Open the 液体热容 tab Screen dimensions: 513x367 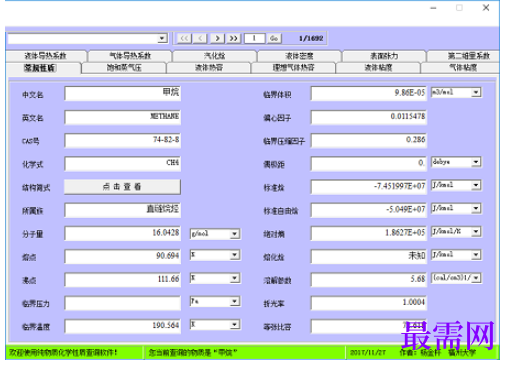tap(209, 68)
